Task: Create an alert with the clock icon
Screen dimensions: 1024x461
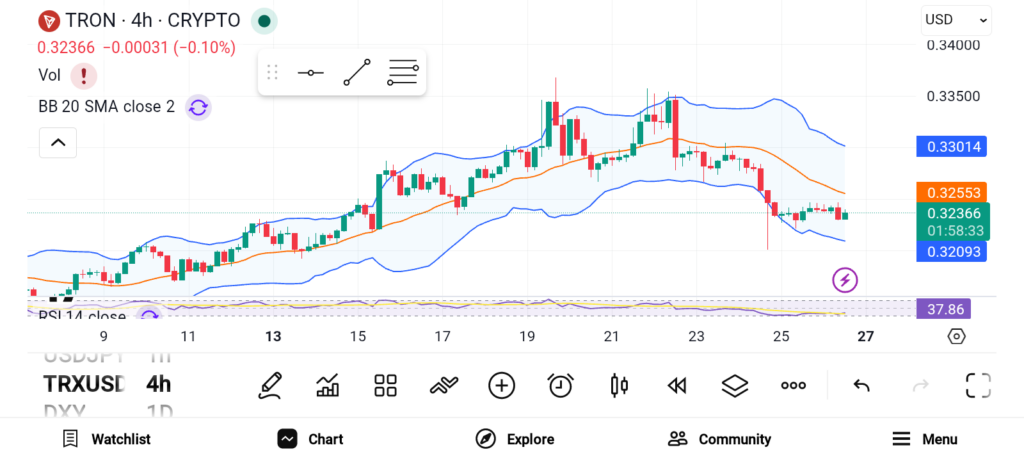Action: click(560, 385)
